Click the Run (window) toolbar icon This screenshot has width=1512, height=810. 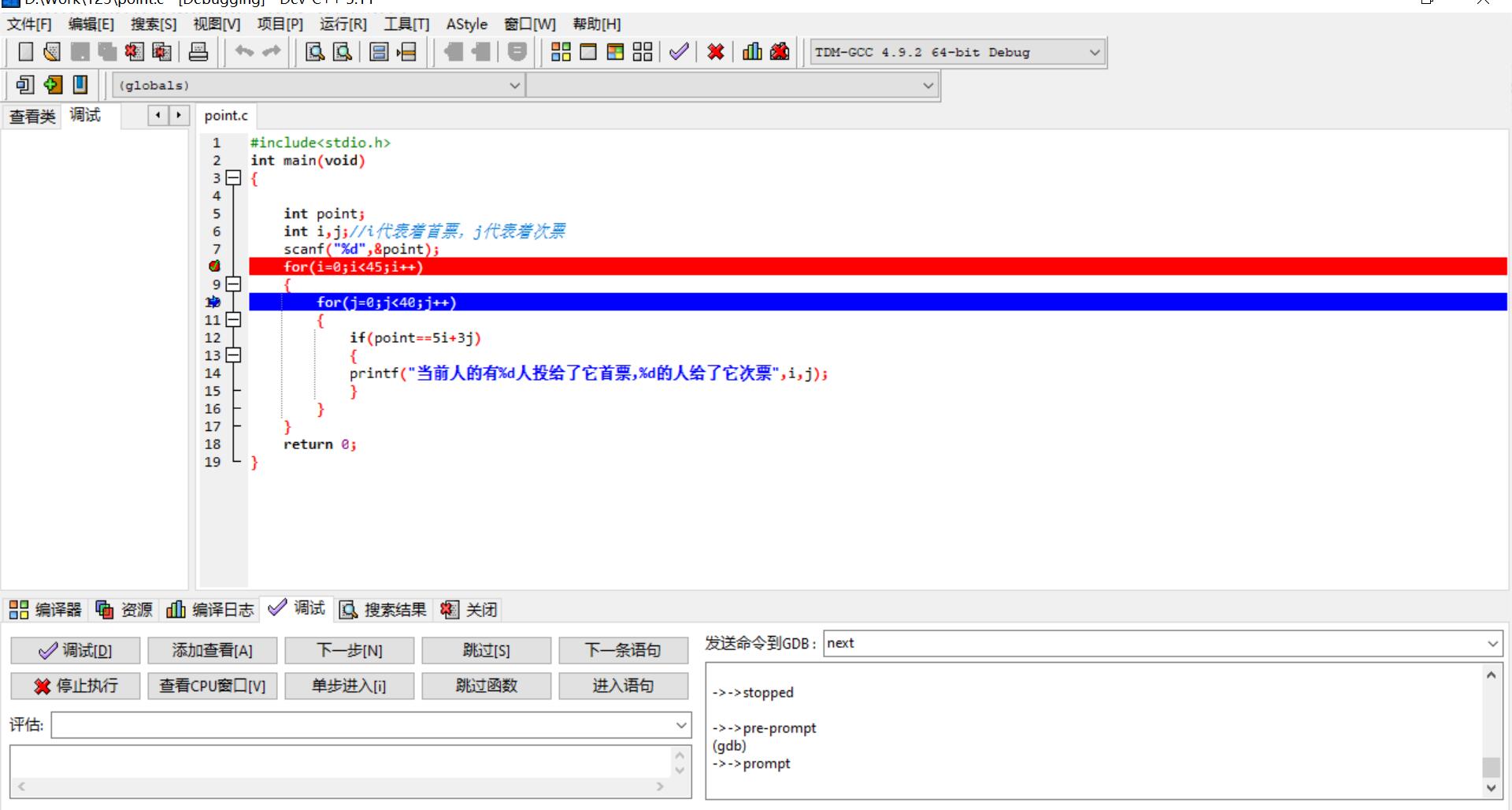588,52
